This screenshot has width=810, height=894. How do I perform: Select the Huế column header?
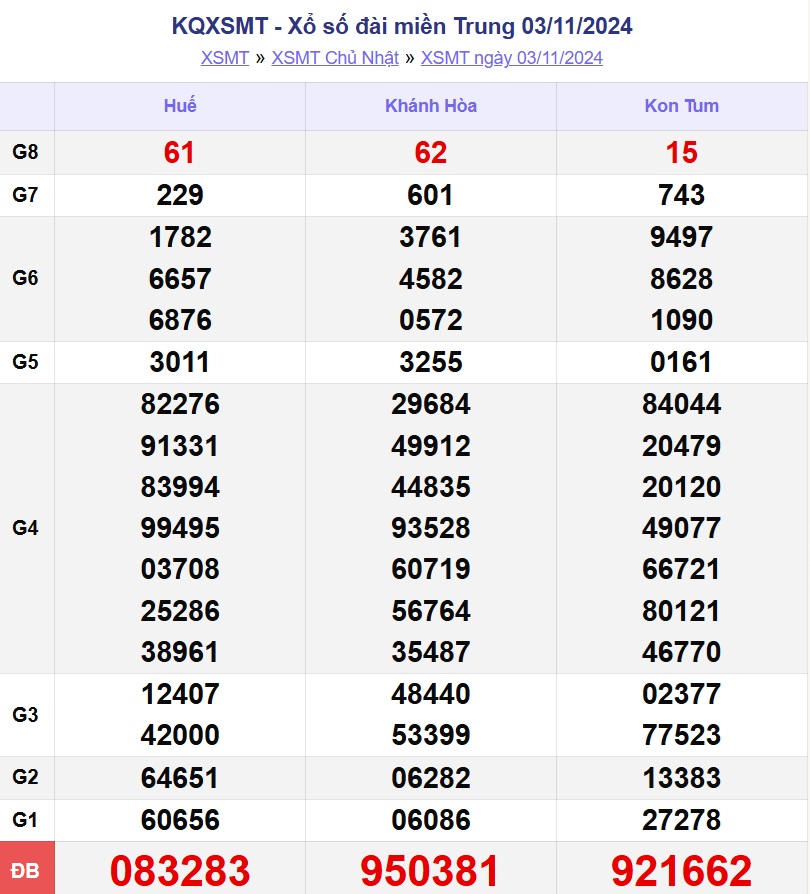click(x=180, y=106)
